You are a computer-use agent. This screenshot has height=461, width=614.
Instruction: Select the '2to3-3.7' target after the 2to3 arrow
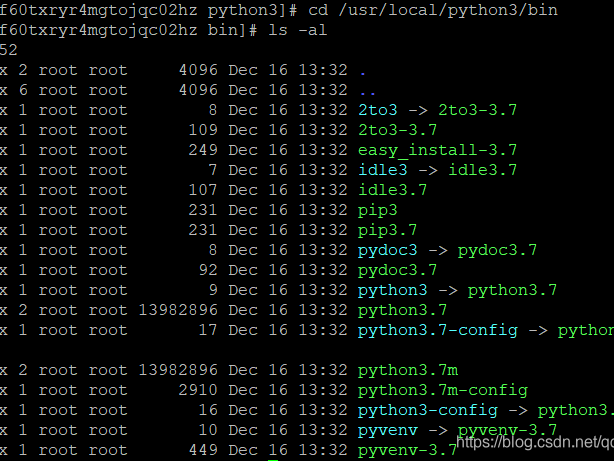point(478,110)
